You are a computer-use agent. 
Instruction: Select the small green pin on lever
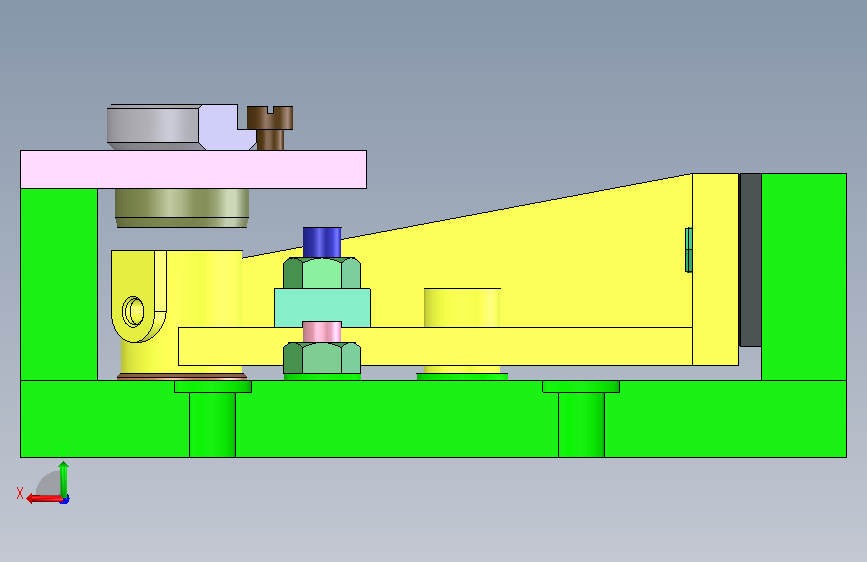click(689, 250)
